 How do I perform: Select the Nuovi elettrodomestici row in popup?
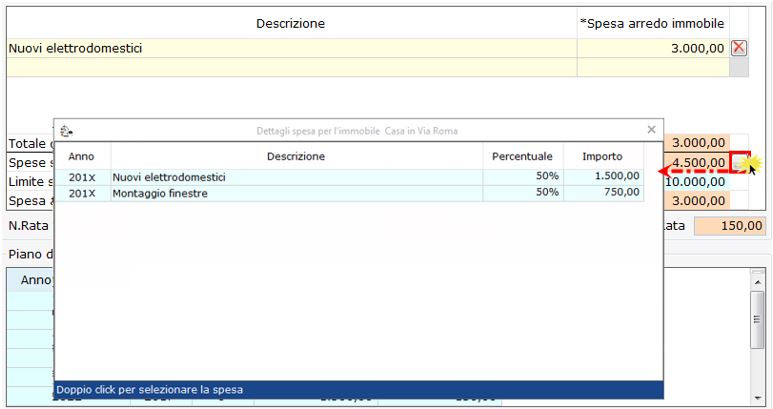click(349, 177)
